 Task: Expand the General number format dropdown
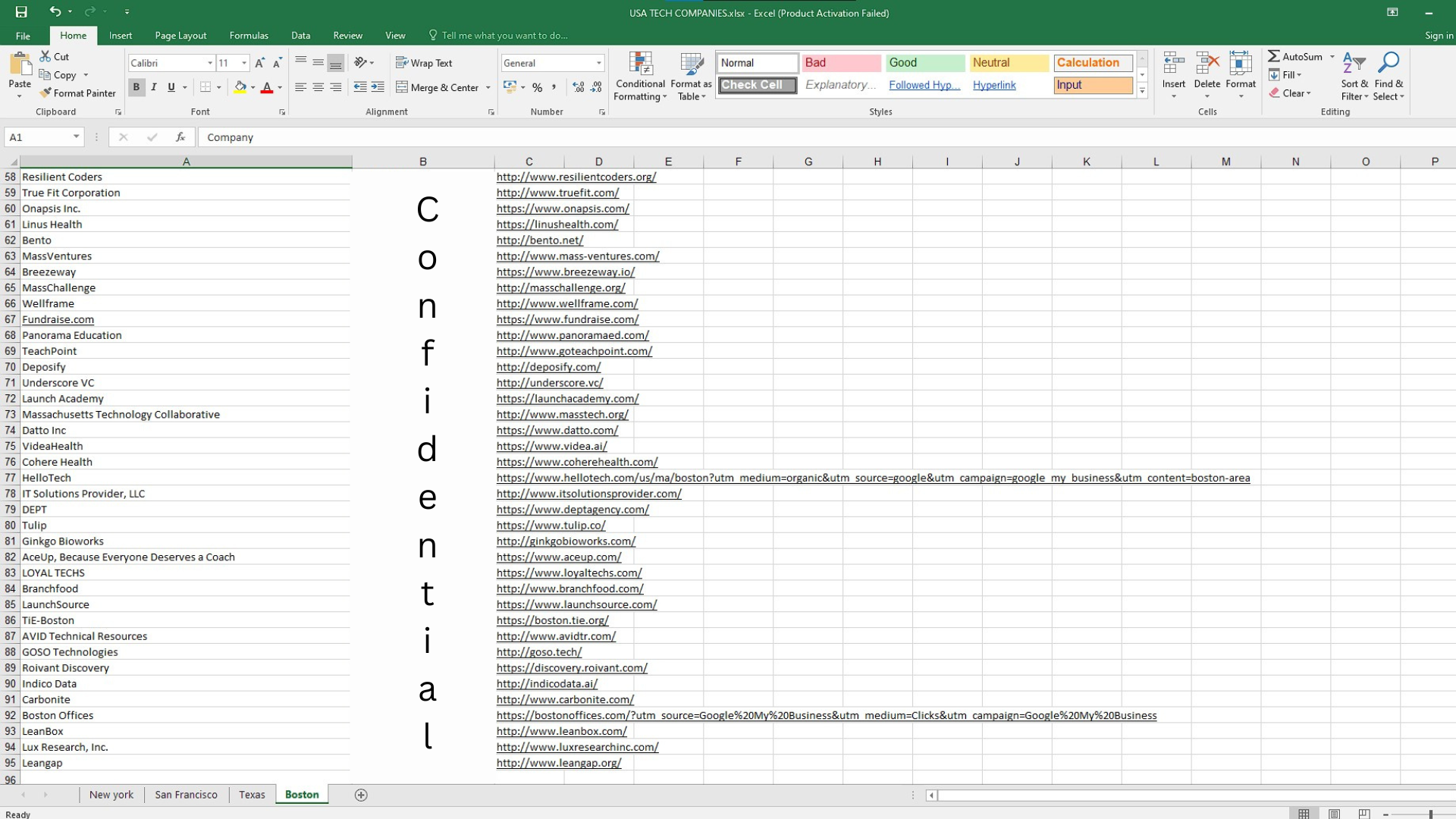(x=598, y=63)
